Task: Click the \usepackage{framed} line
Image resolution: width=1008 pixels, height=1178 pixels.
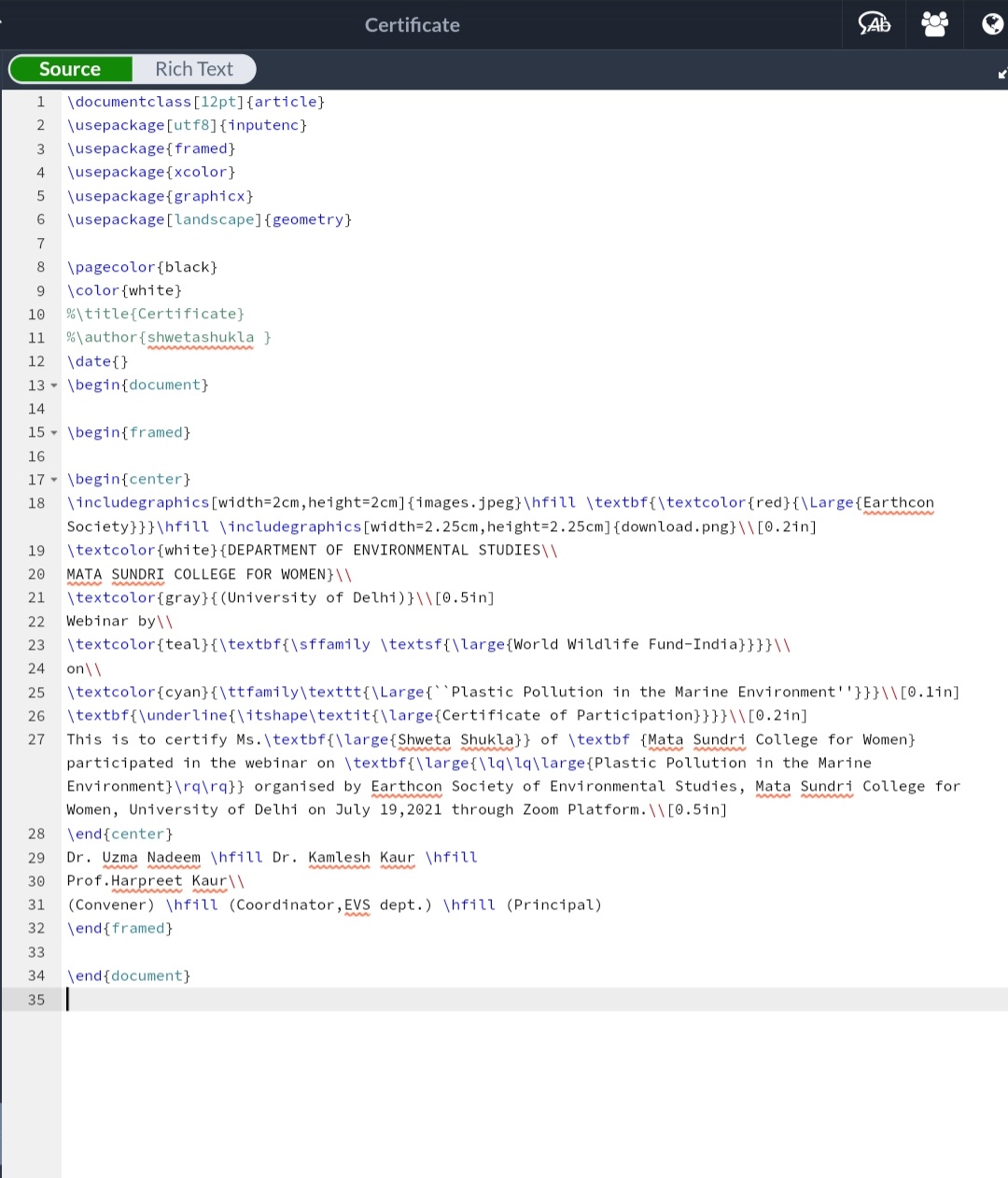Action: 151,148
